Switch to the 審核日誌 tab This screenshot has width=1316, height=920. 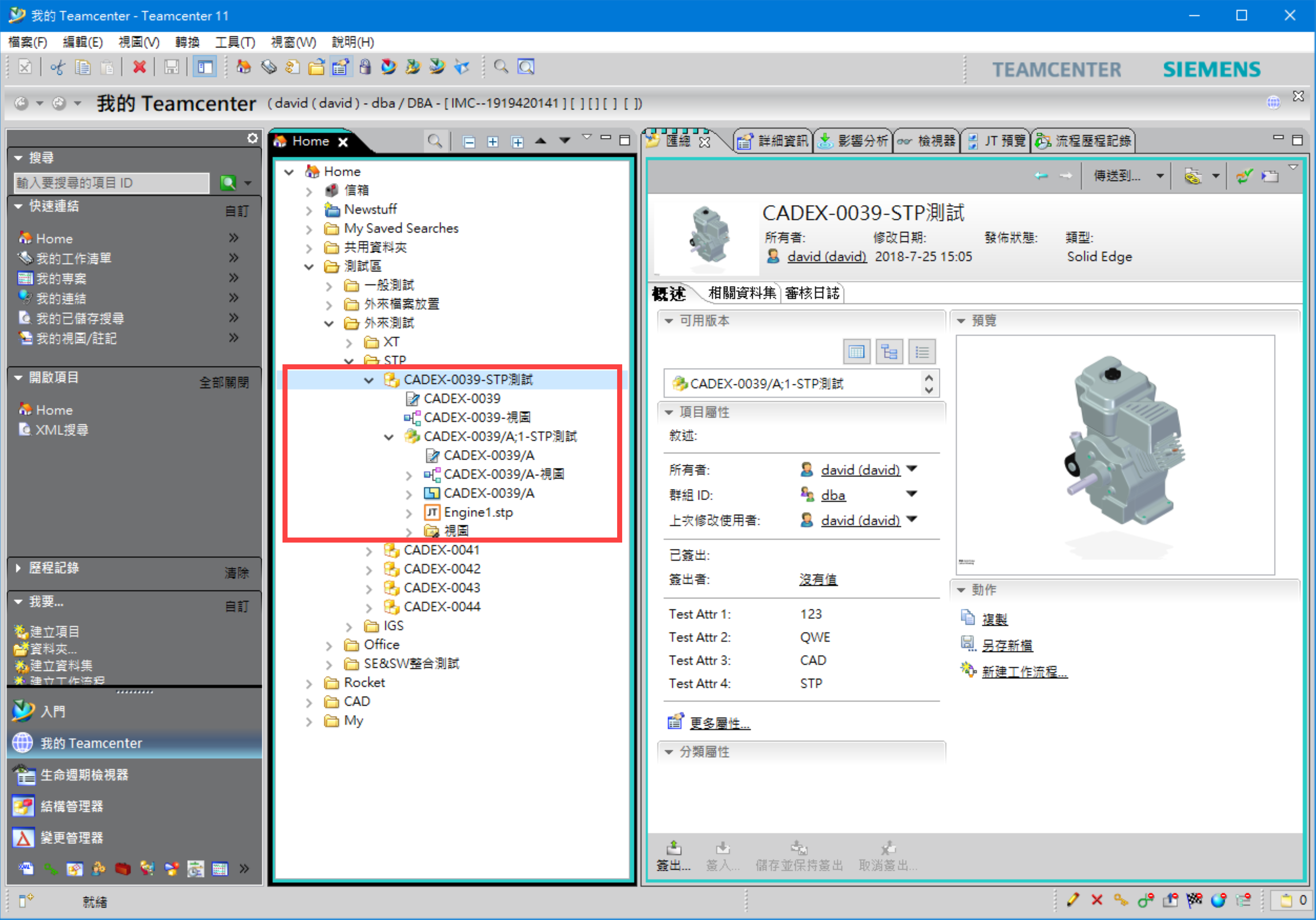pos(812,293)
